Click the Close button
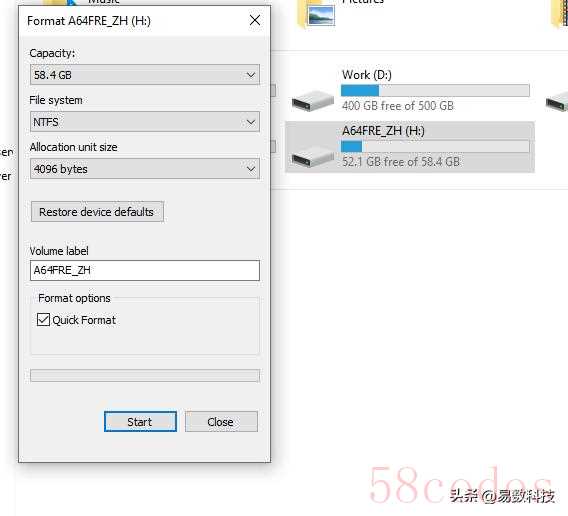The height and width of the screenshot is (516, 568). pos(221,421)
